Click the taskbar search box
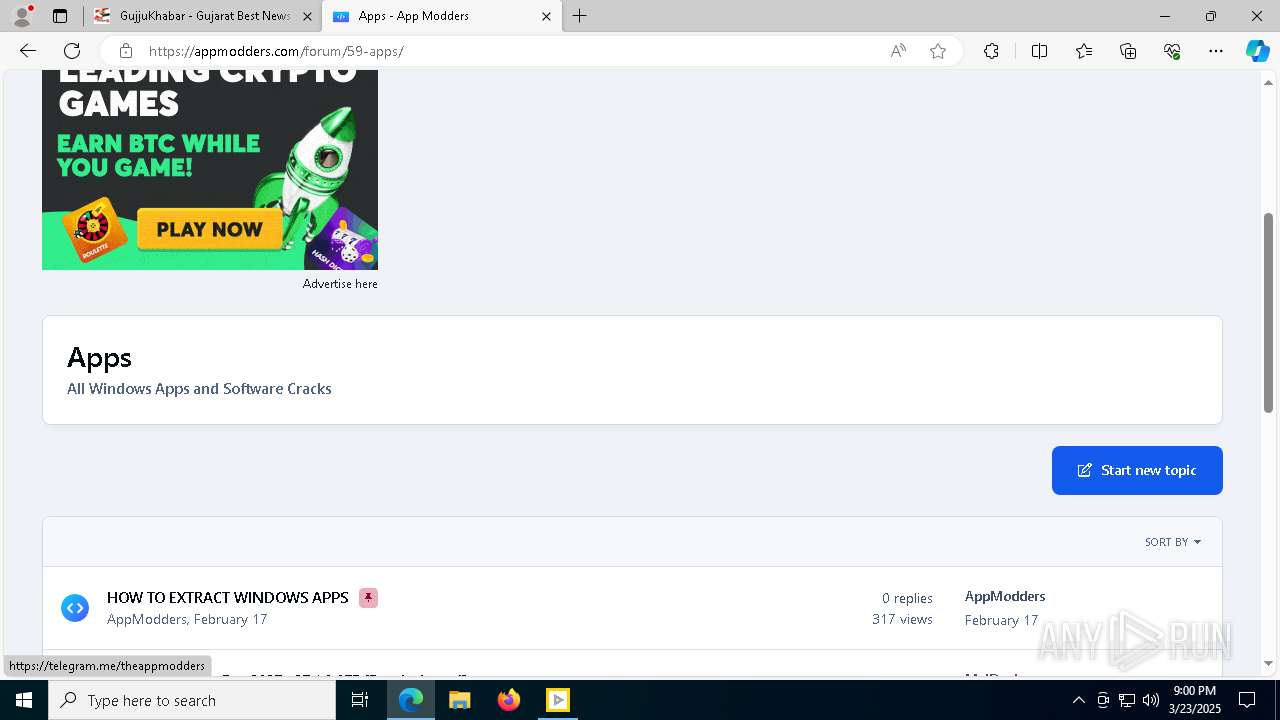This screenshot has height=720, width=1280. 192,700
